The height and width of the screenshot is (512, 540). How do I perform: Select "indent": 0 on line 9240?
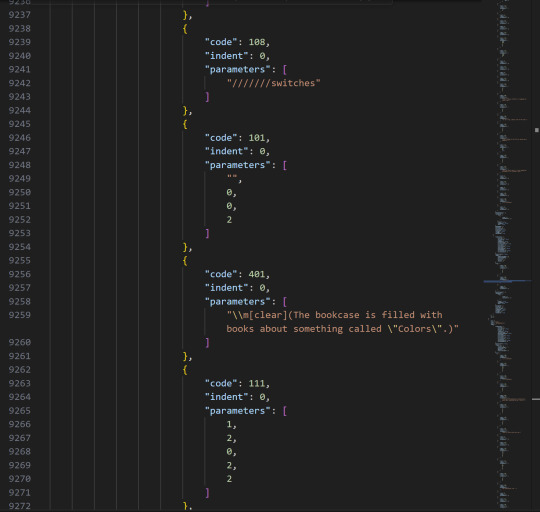click(237, 56)
